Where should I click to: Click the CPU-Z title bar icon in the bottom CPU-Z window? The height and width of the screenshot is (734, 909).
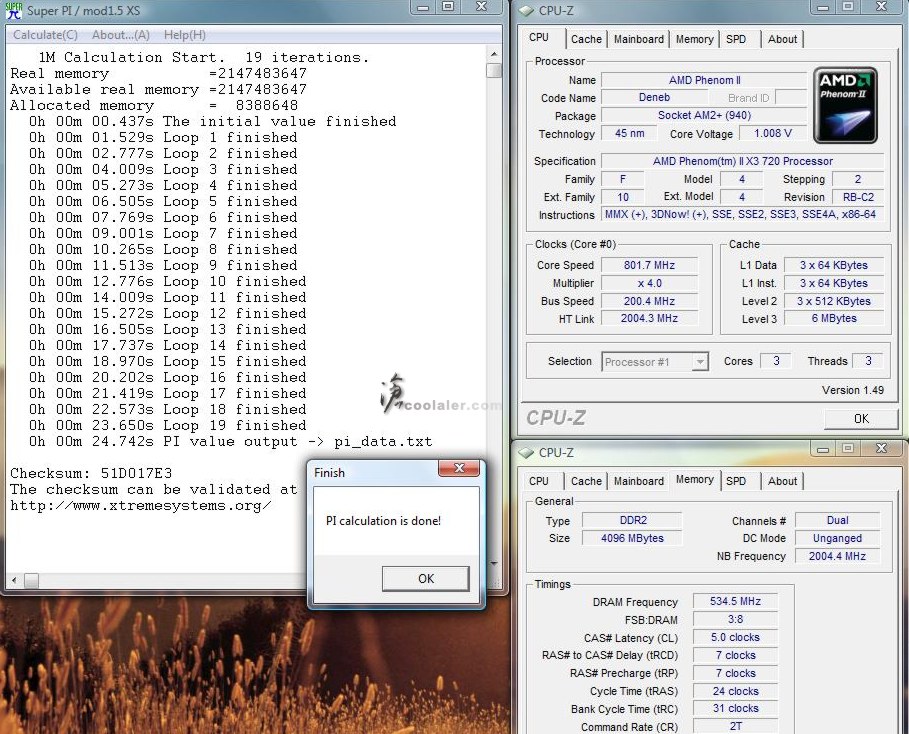pos(525,452)
